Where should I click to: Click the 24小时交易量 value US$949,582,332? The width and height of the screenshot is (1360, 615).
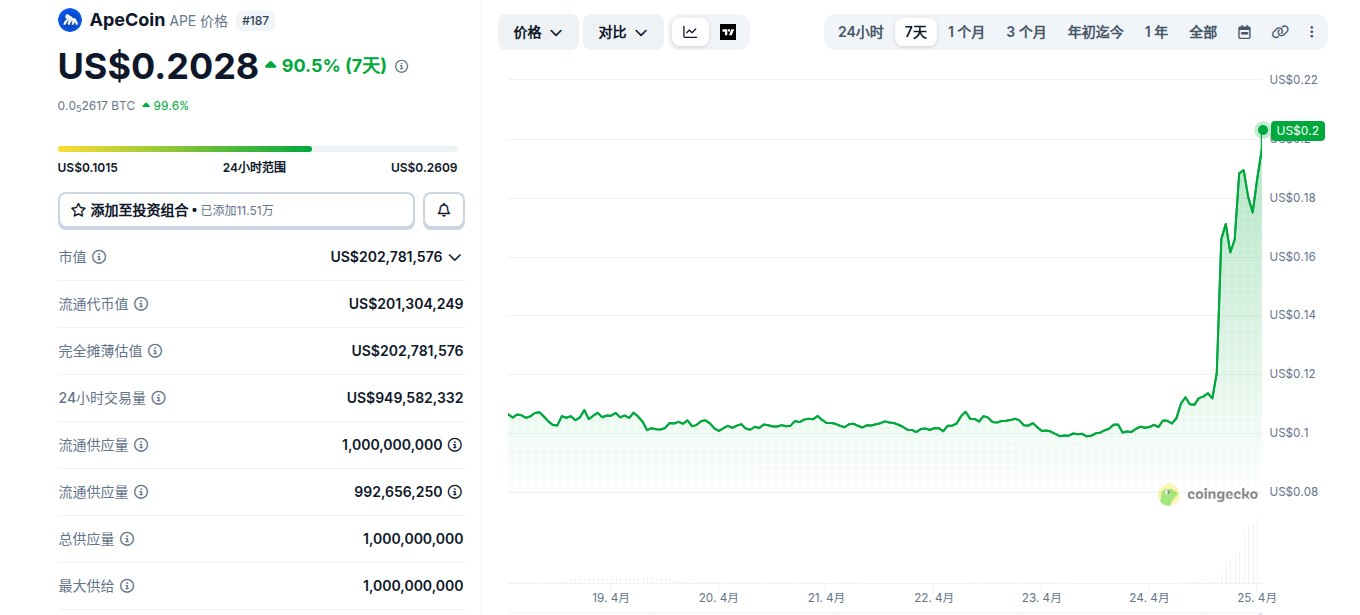point(405,398)
